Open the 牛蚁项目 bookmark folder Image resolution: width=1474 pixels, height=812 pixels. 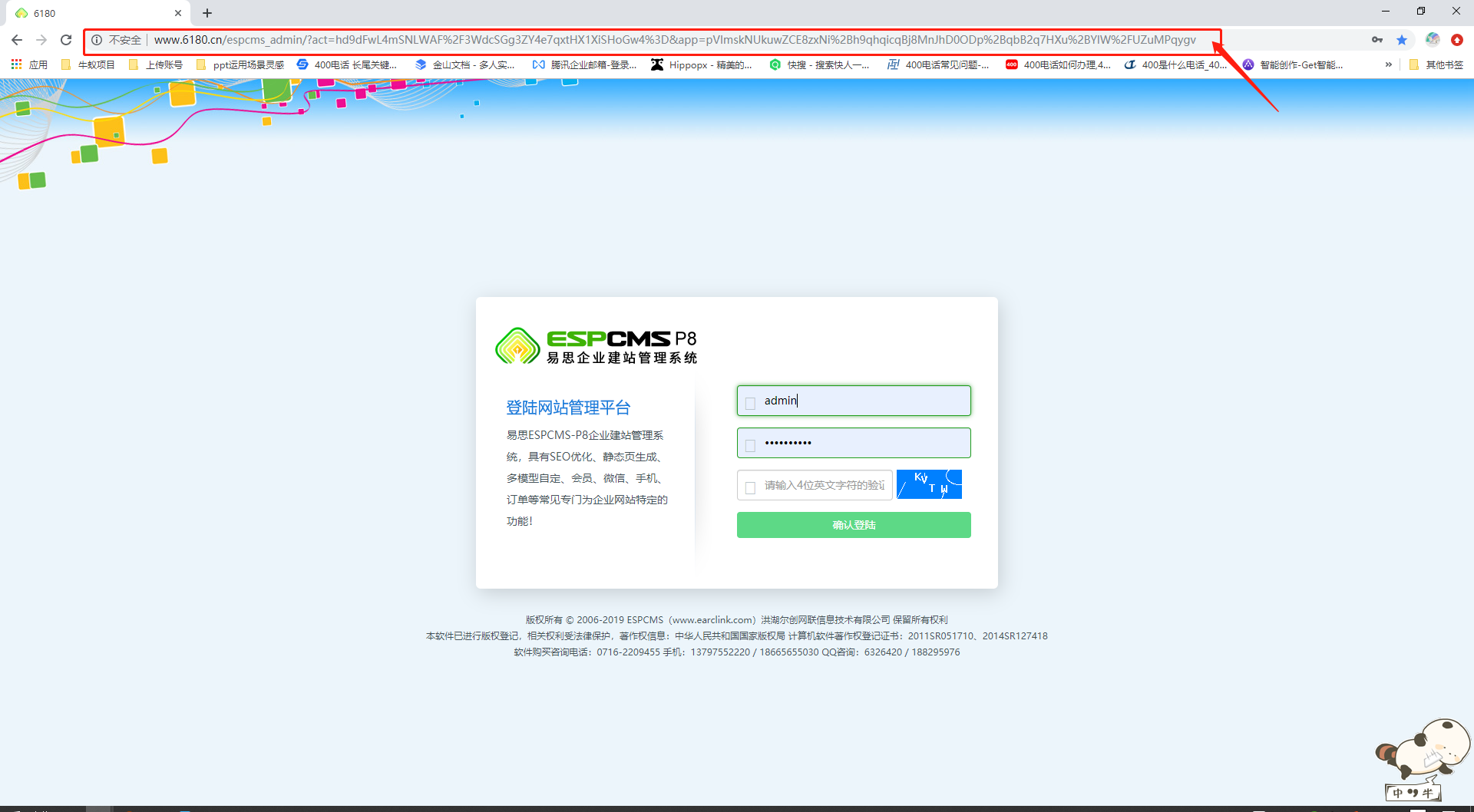pyautogui.click(x=88, y=64)
